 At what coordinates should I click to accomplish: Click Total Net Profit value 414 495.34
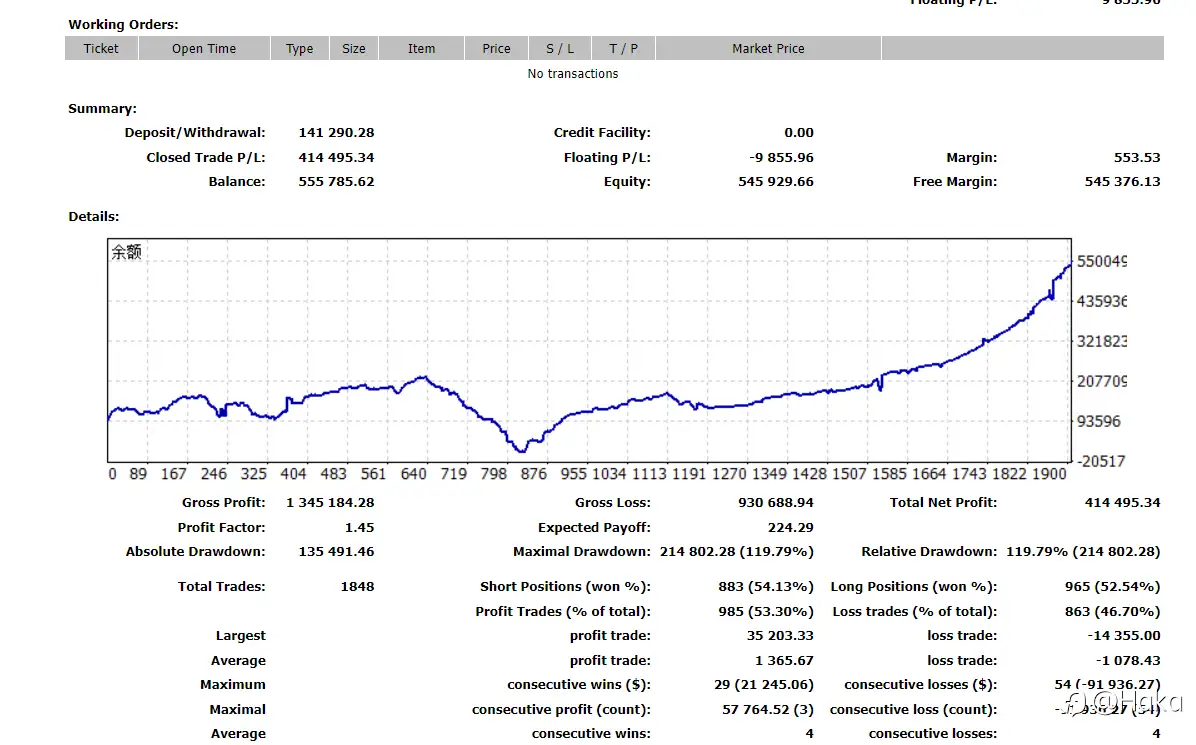[1122, 503]
